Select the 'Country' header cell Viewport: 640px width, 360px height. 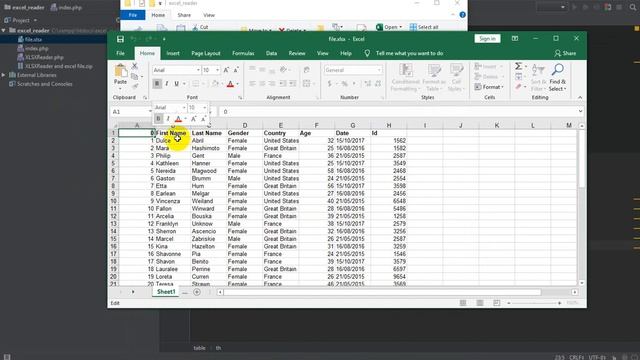pyautogui.click(x=280, y=133)
